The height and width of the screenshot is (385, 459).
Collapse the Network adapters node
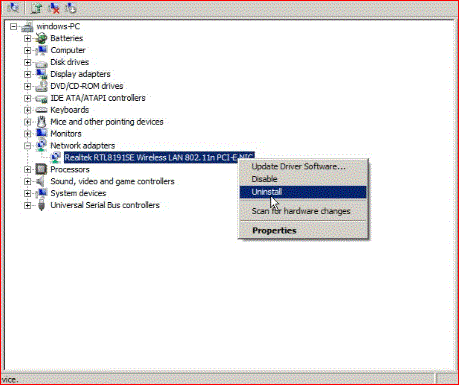(x=28, y=146)
